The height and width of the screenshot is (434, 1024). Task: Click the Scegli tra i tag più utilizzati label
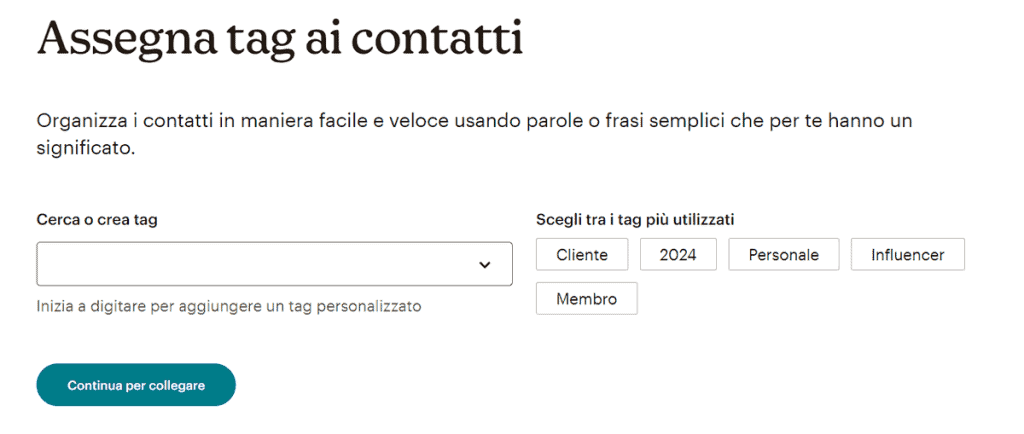635,220
